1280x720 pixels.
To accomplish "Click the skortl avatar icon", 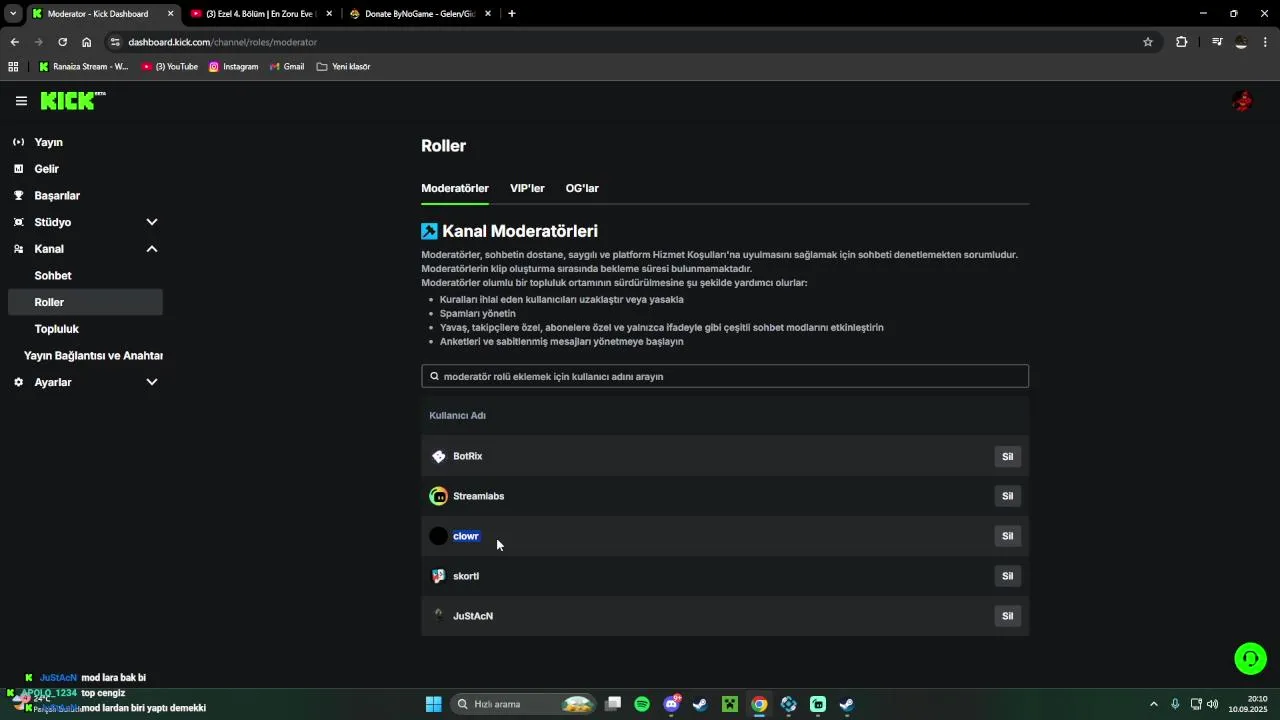I will [438, 576].
